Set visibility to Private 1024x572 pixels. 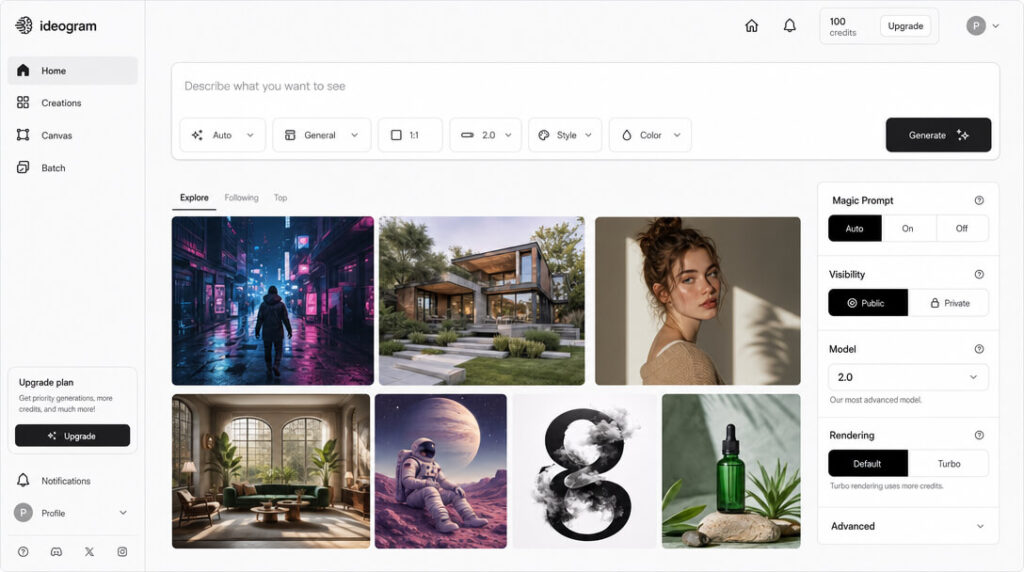pyautogui.click(x=948, y=303)
